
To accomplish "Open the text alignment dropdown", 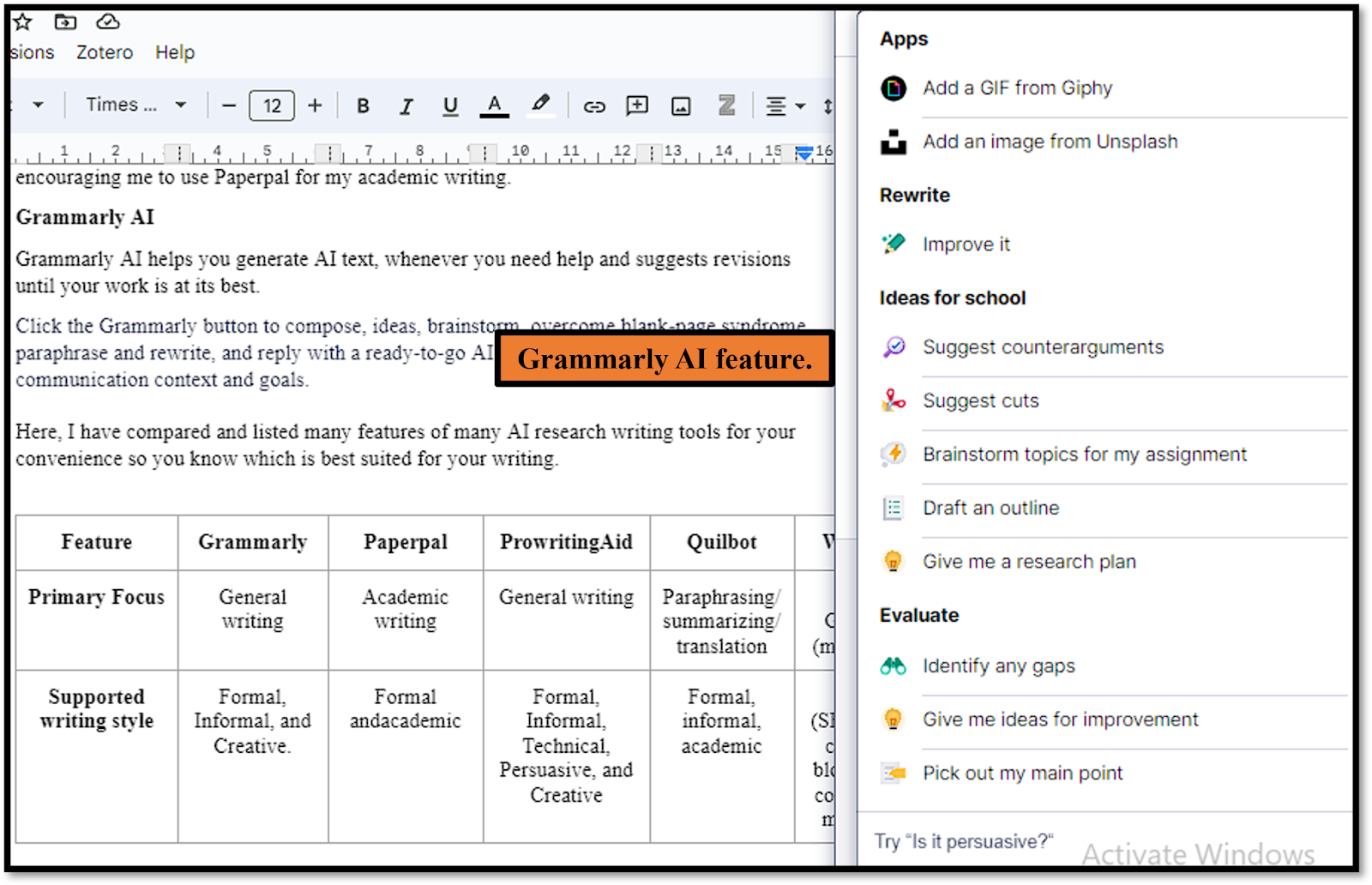I will [784, 105].
